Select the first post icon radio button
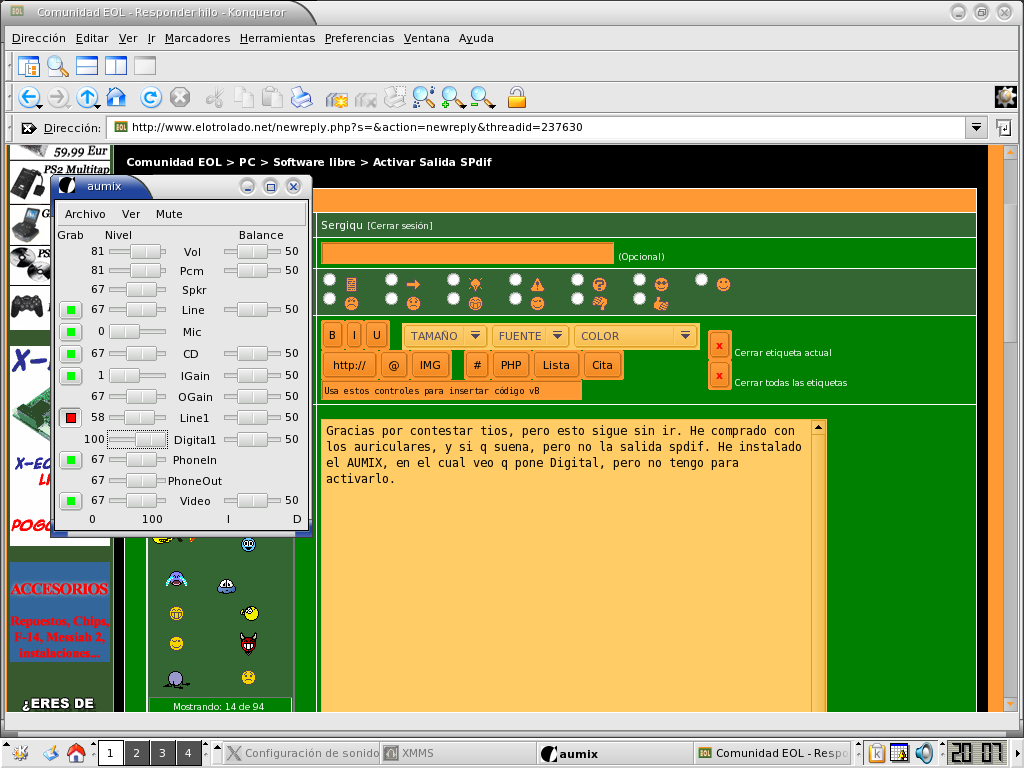 pyautogui.click(x=329, y=281)
